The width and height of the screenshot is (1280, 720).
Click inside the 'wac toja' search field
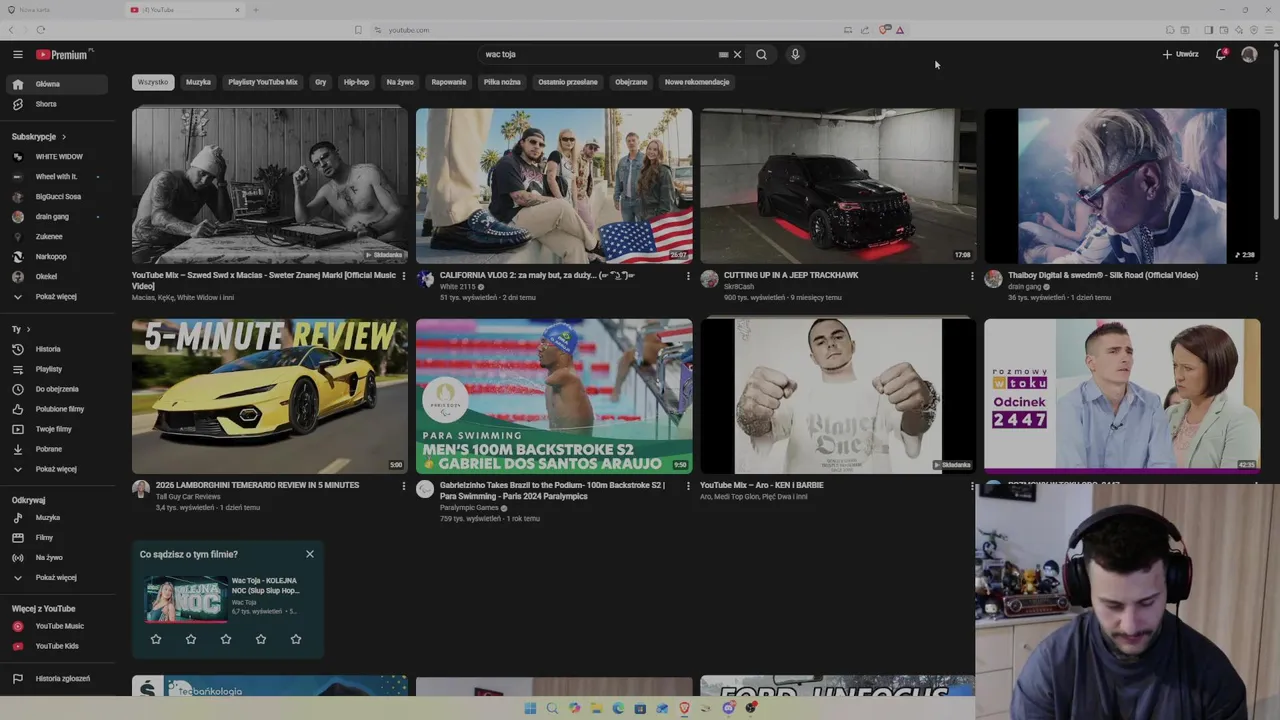click(598, 55)
